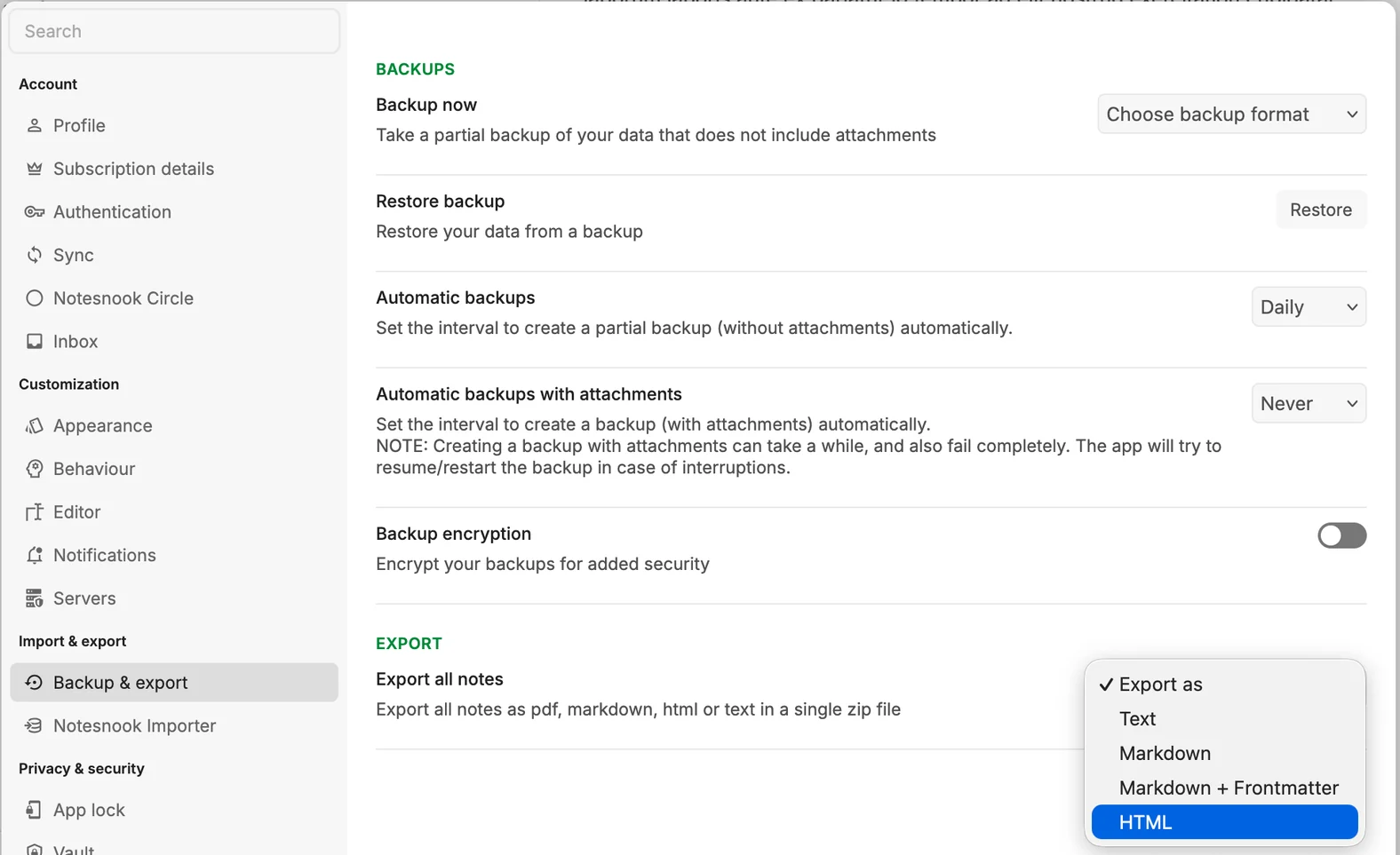Choose Markdown + Frontmatter export format

(x=1225, y=788)
